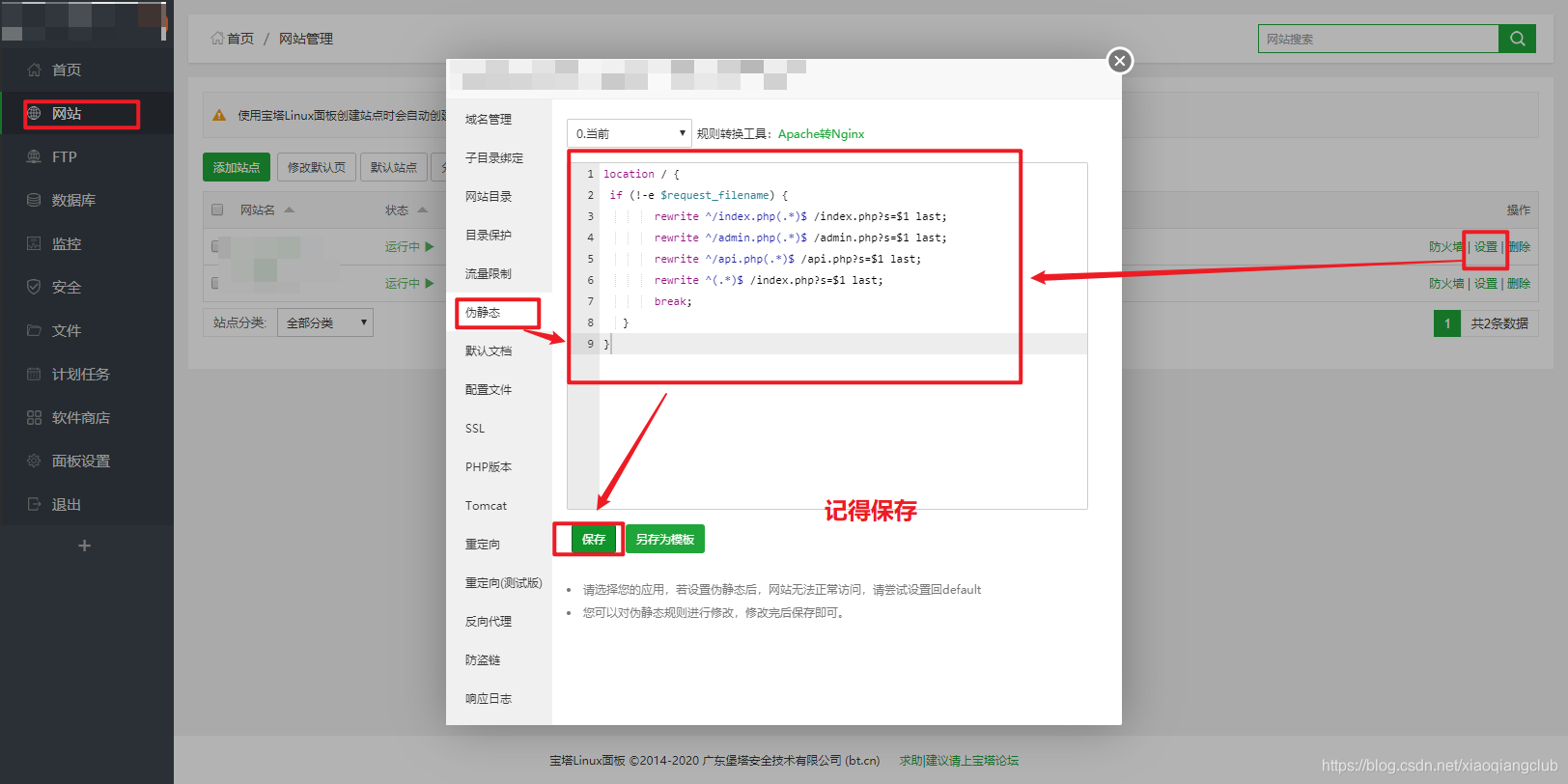Click 设置 for the second site row

click(1486, 283)
